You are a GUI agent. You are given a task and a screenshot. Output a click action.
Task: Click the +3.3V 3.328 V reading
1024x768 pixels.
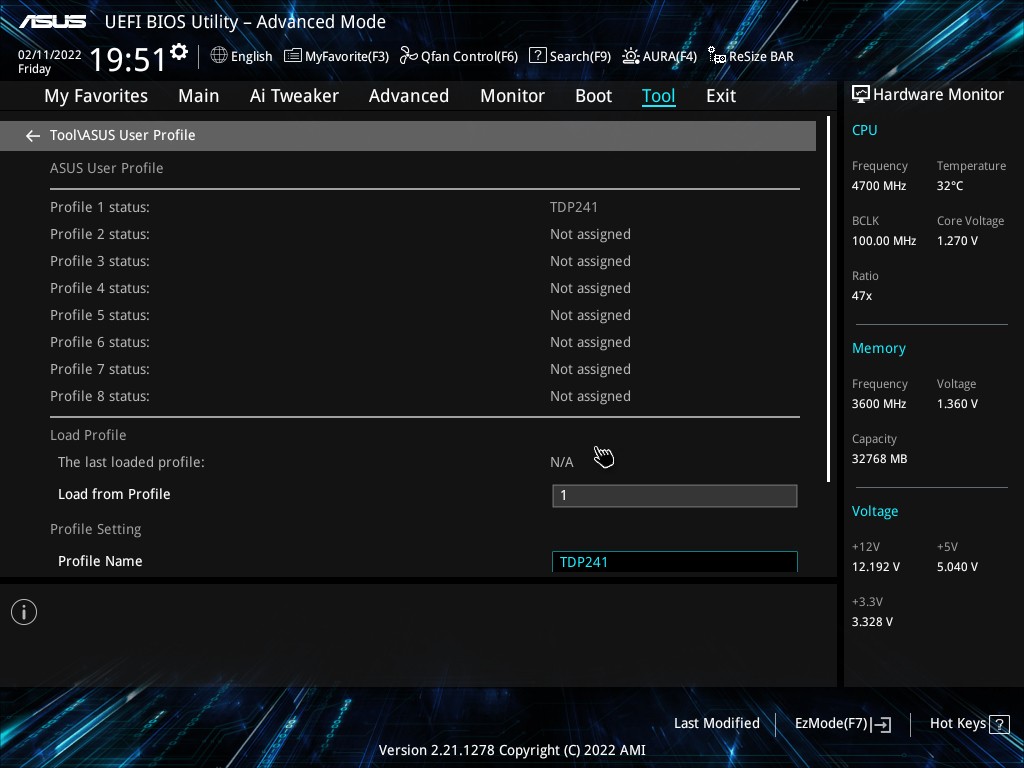pos(872,622)
